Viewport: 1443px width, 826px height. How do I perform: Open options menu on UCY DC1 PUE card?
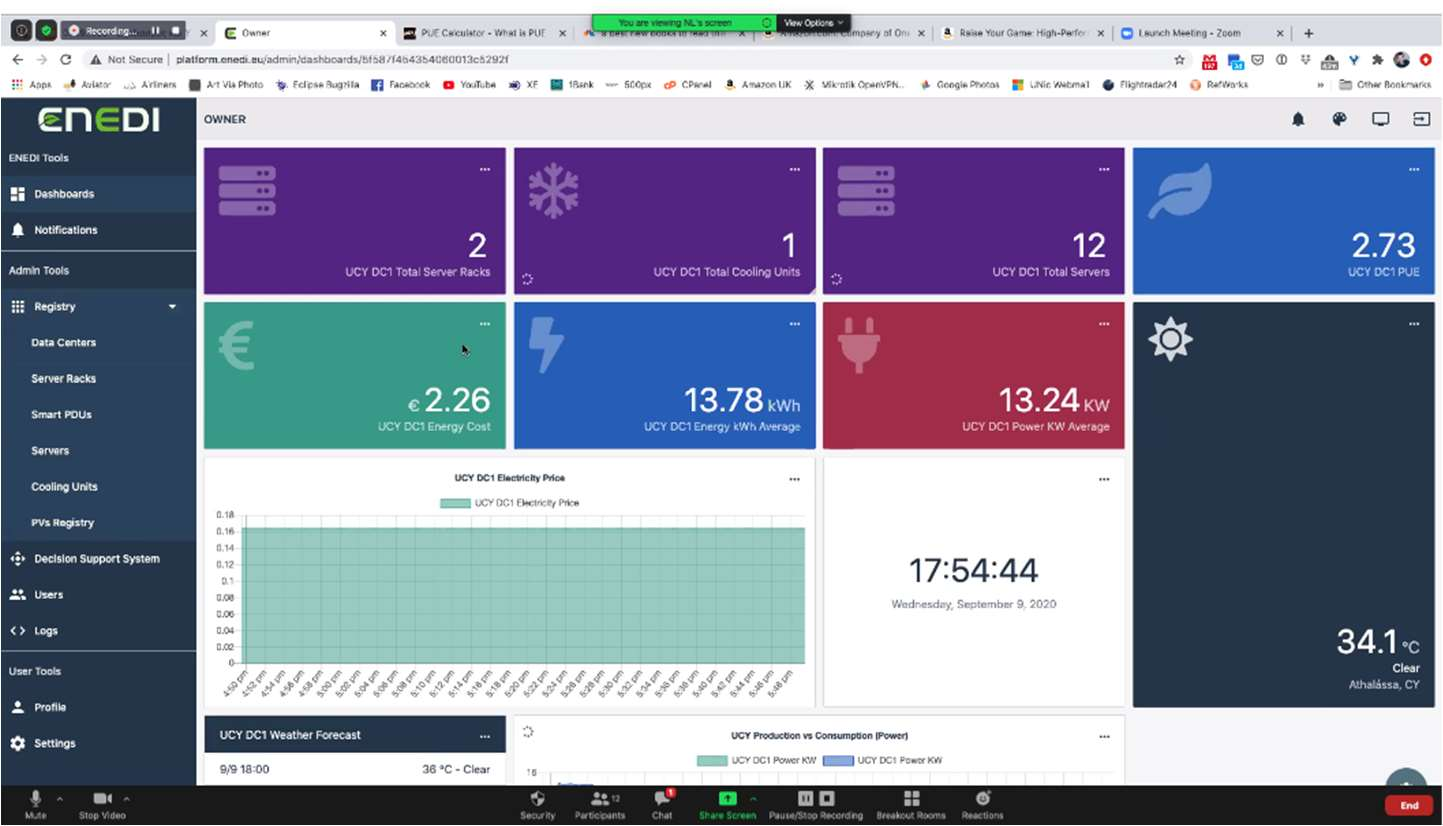pyautogui.click(x=1413, y=169)
